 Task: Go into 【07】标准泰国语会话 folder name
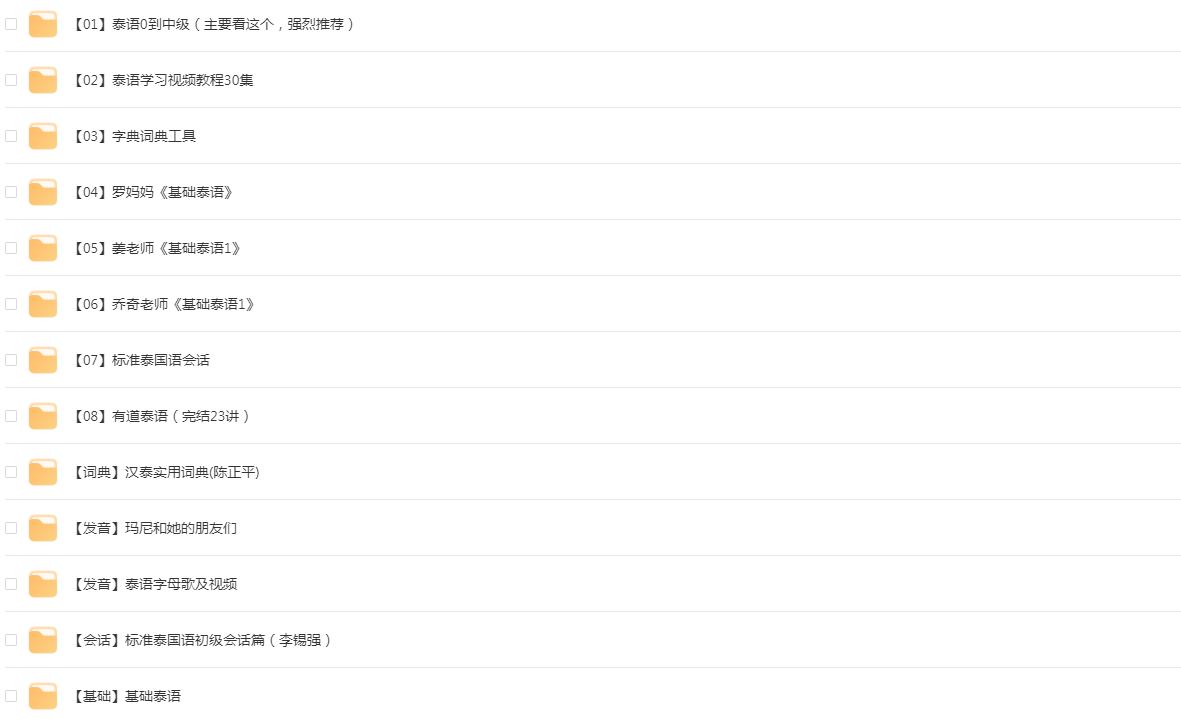coord(141,360)
